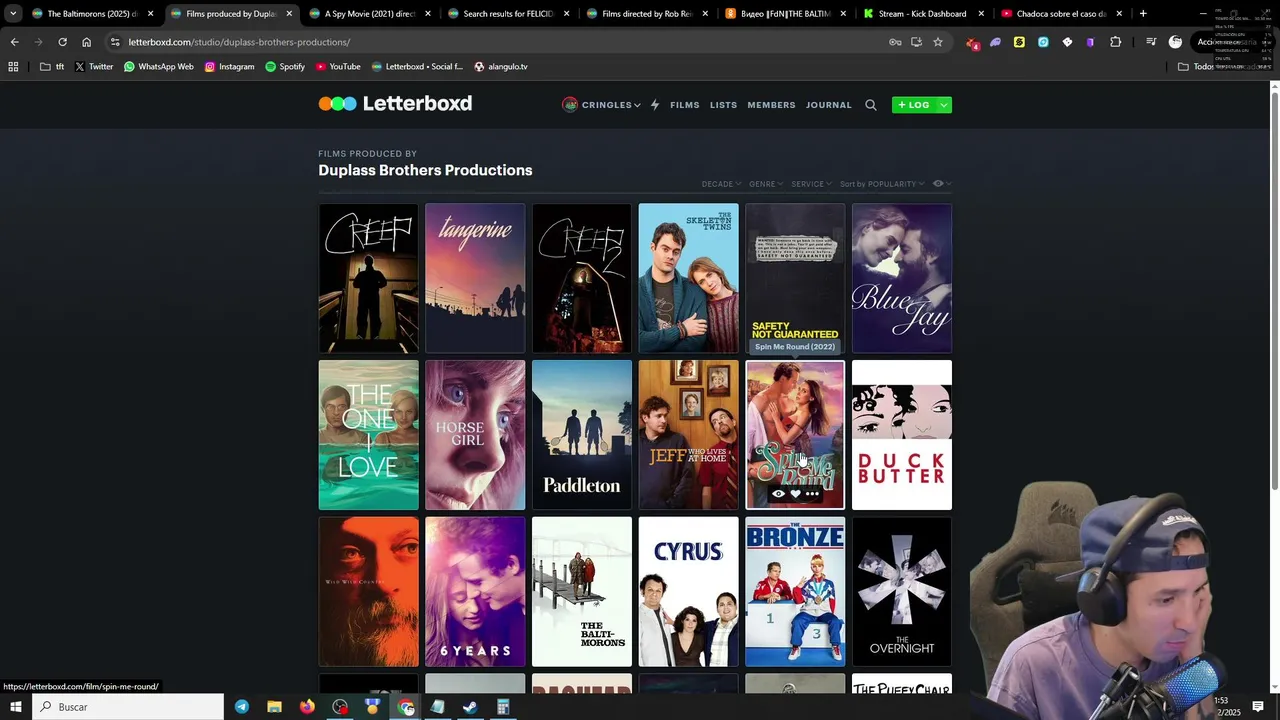Open the apps grid icon in bookmarks bar
This screenshot has height=720, width=1280.
(13, 67)
